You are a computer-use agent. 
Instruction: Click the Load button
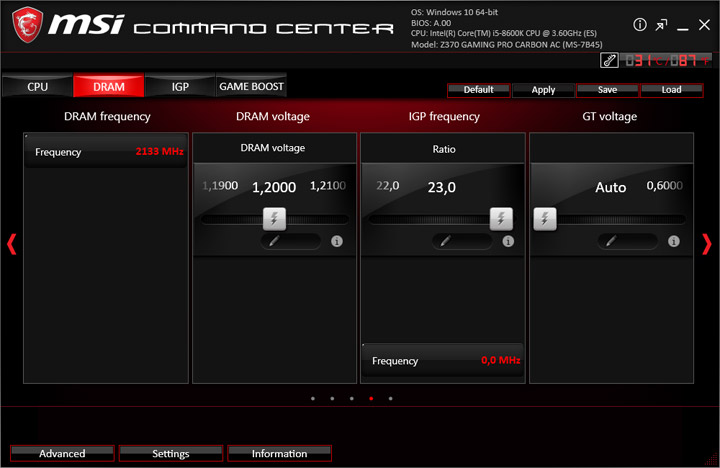671,90
